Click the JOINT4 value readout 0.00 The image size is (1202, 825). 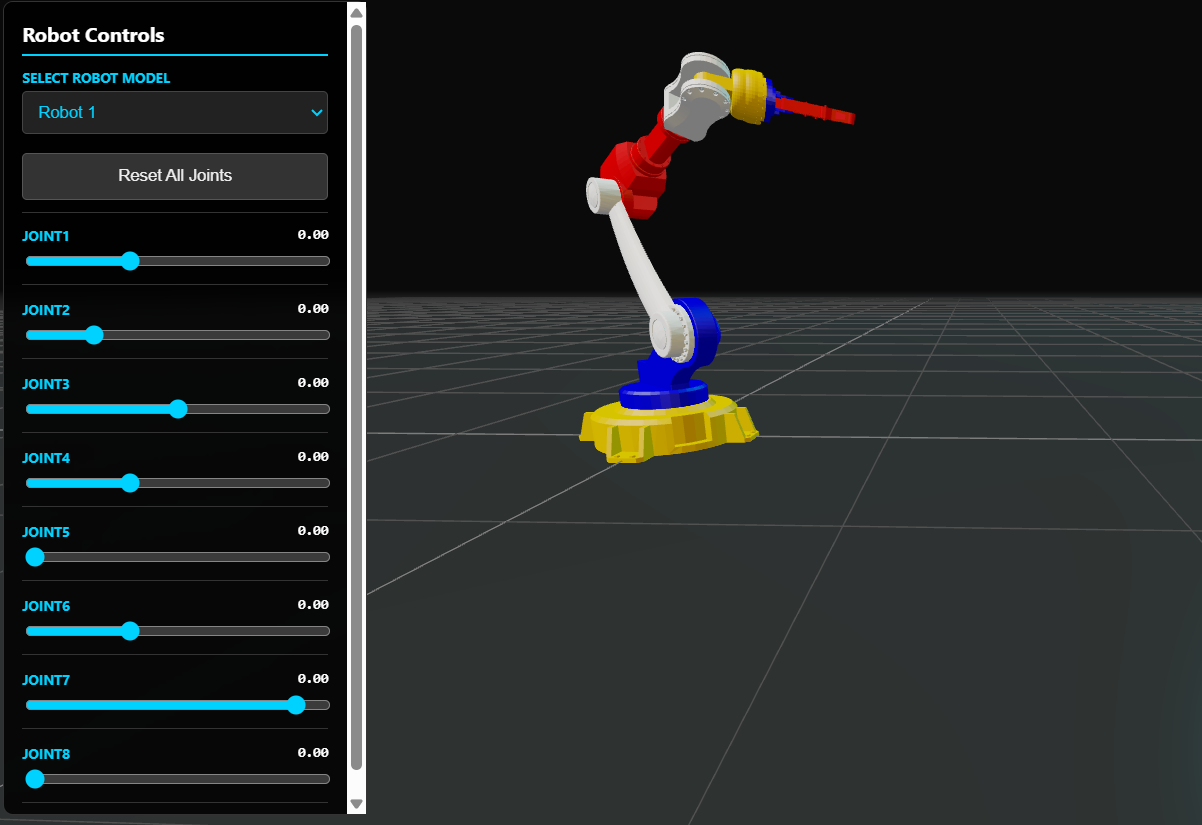(x=313, y=457)
